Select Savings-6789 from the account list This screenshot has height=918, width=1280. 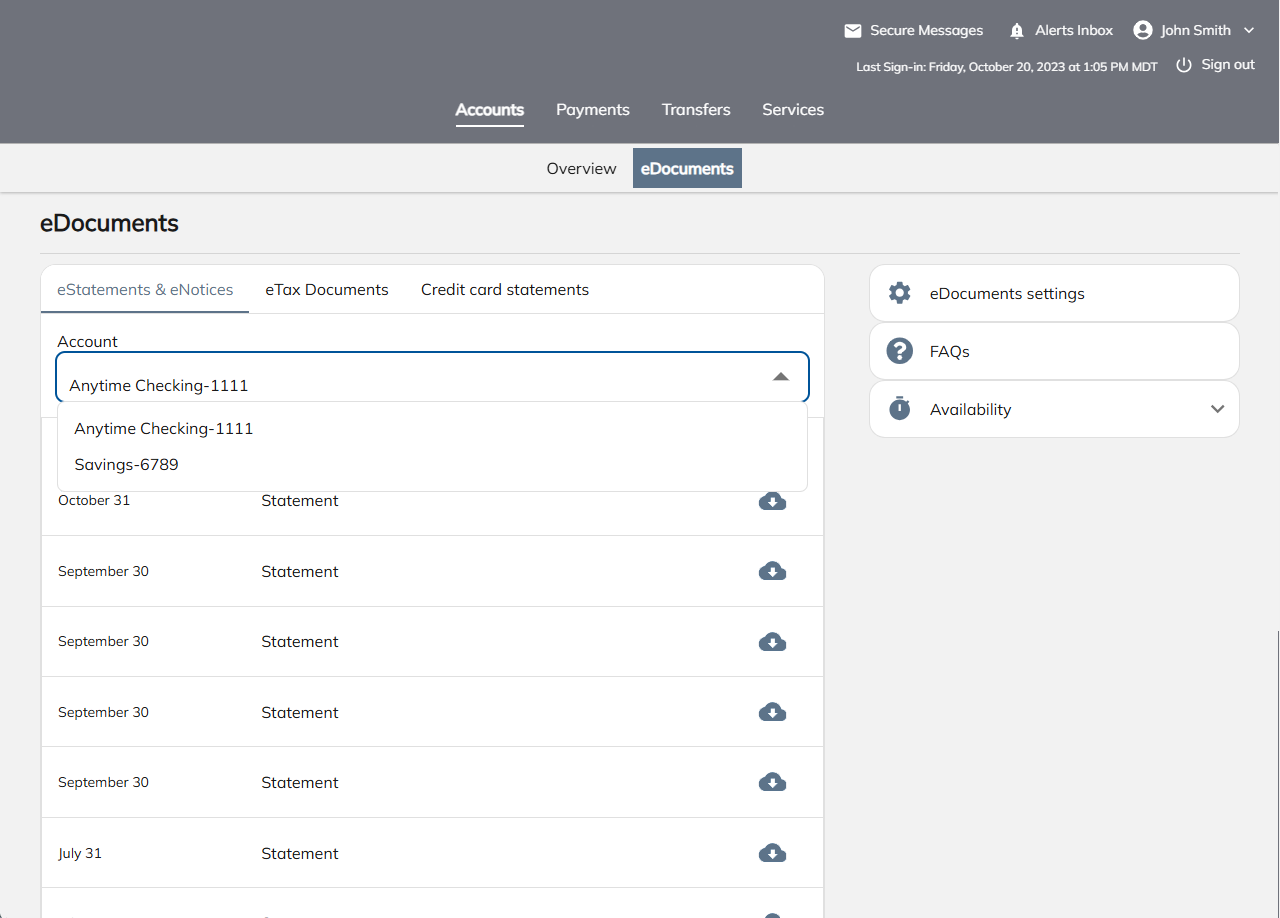pyautogui.click(x=127, y=465)
